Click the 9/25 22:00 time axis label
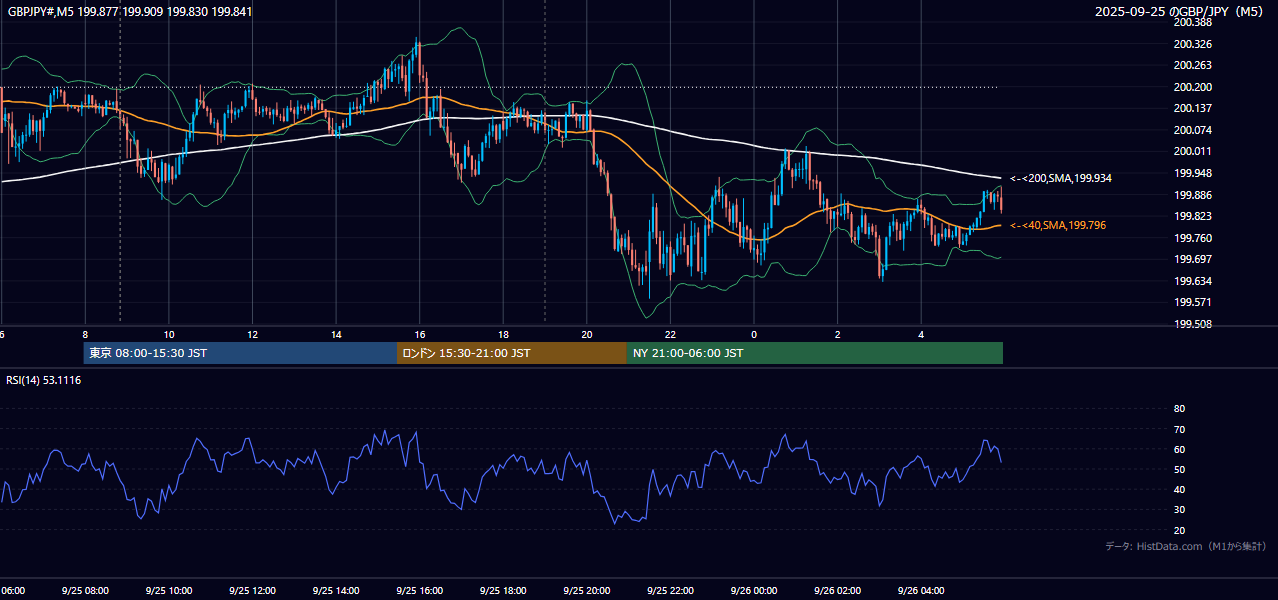The width and height of the screenshot is (1278, 600). tap(670, 591)
